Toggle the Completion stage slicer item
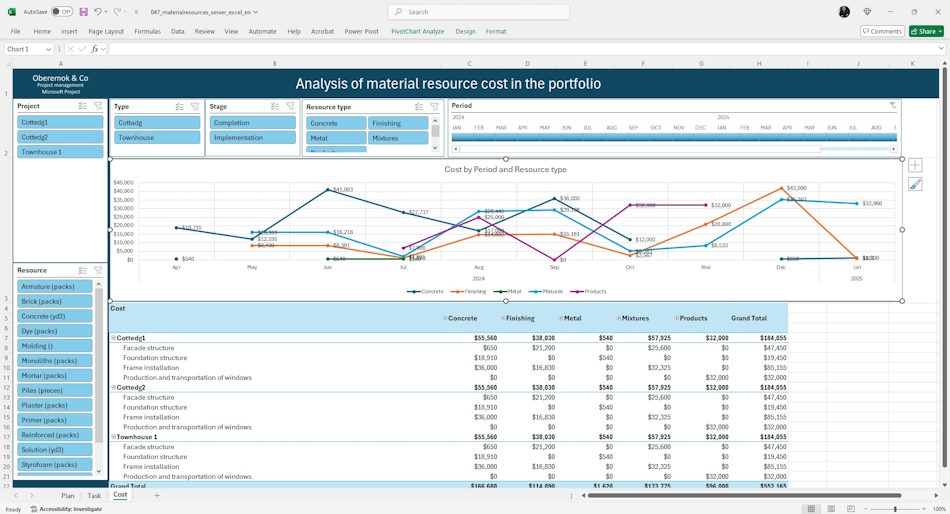 coord(253,122)
